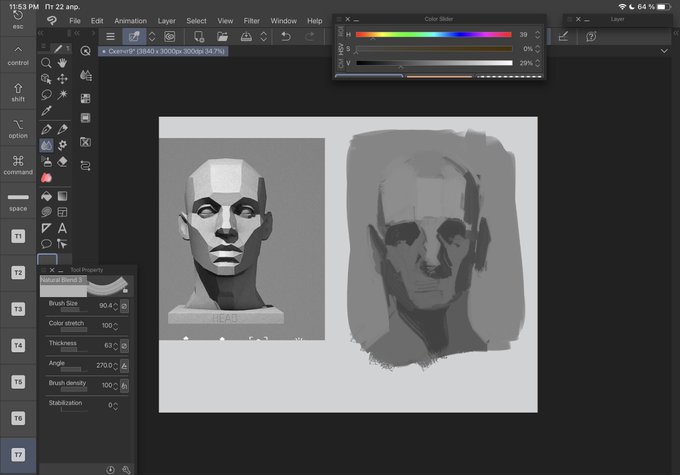Toggle the shift modifier key
680x475 pixels.
pos(18,92)
